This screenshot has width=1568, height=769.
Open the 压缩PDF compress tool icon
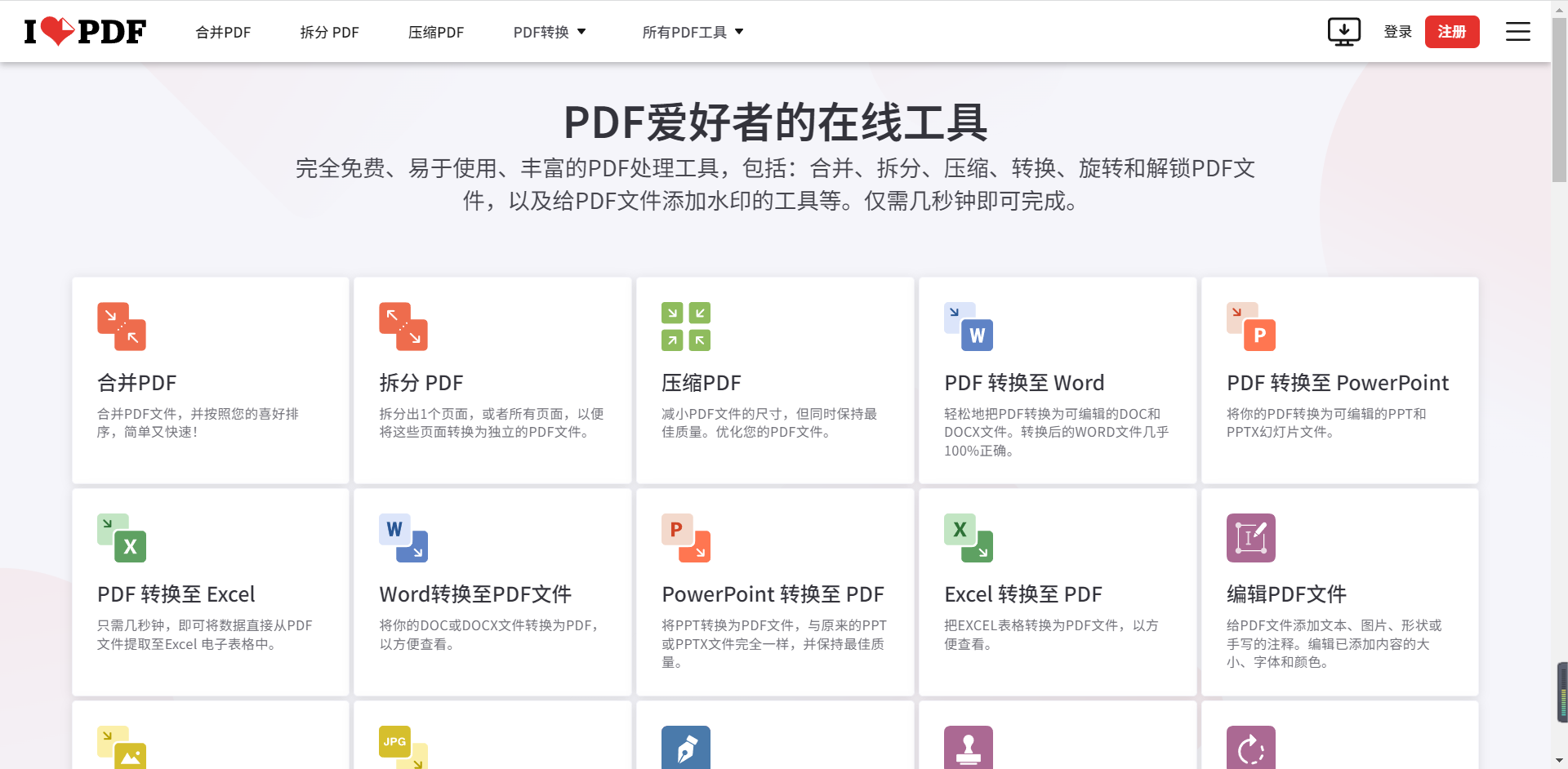[686, 326]
